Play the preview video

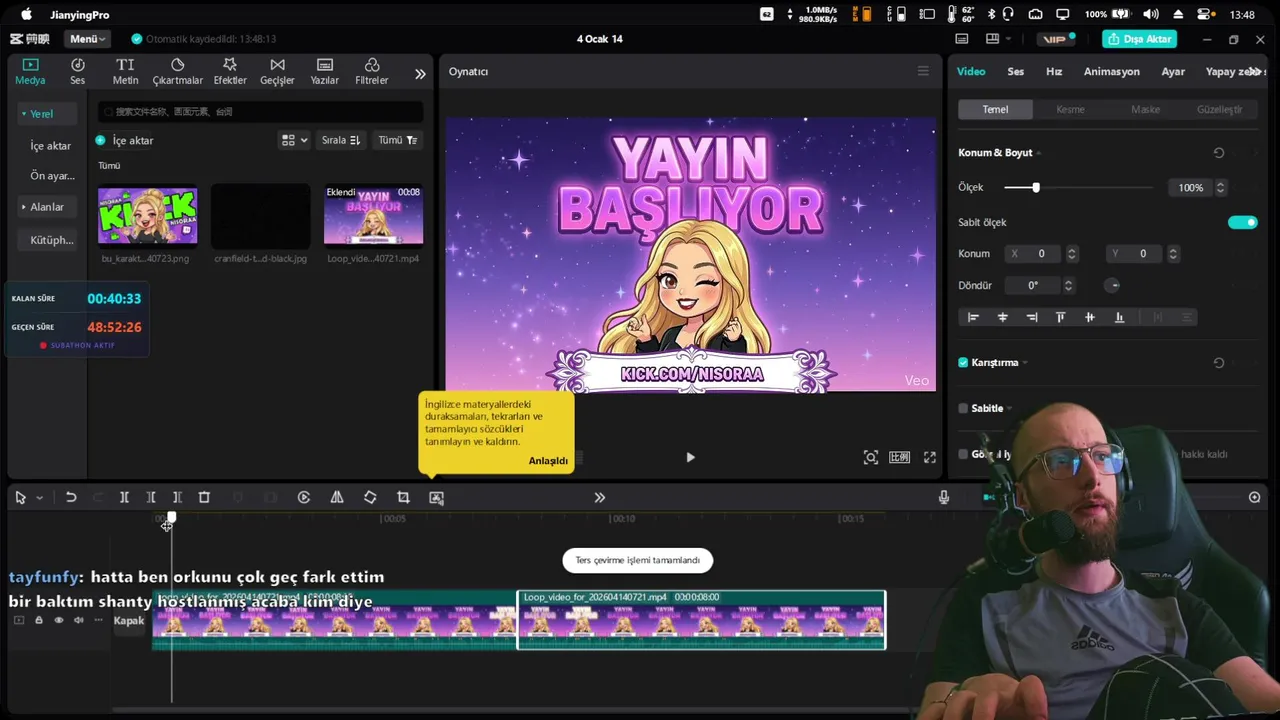tap(690, 457)
